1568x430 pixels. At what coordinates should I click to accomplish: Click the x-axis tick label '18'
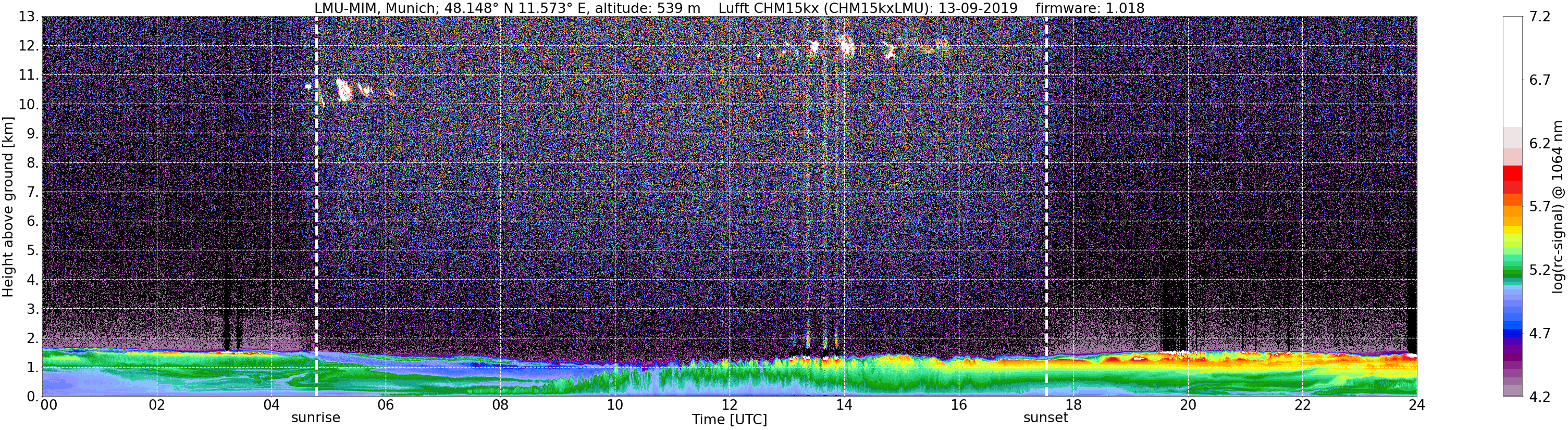click(x=1073, y=405)
